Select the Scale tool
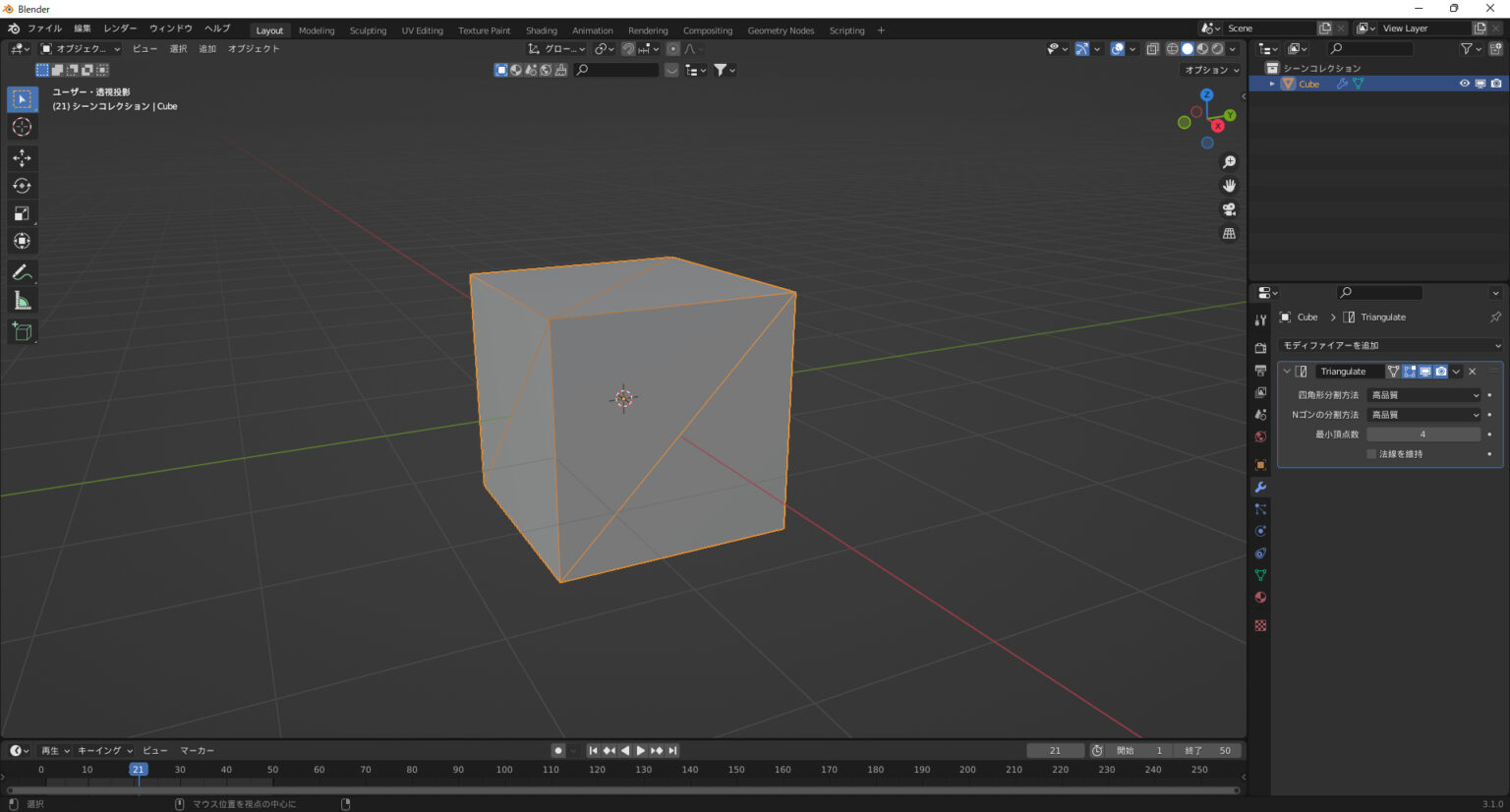 pos(21,212)
